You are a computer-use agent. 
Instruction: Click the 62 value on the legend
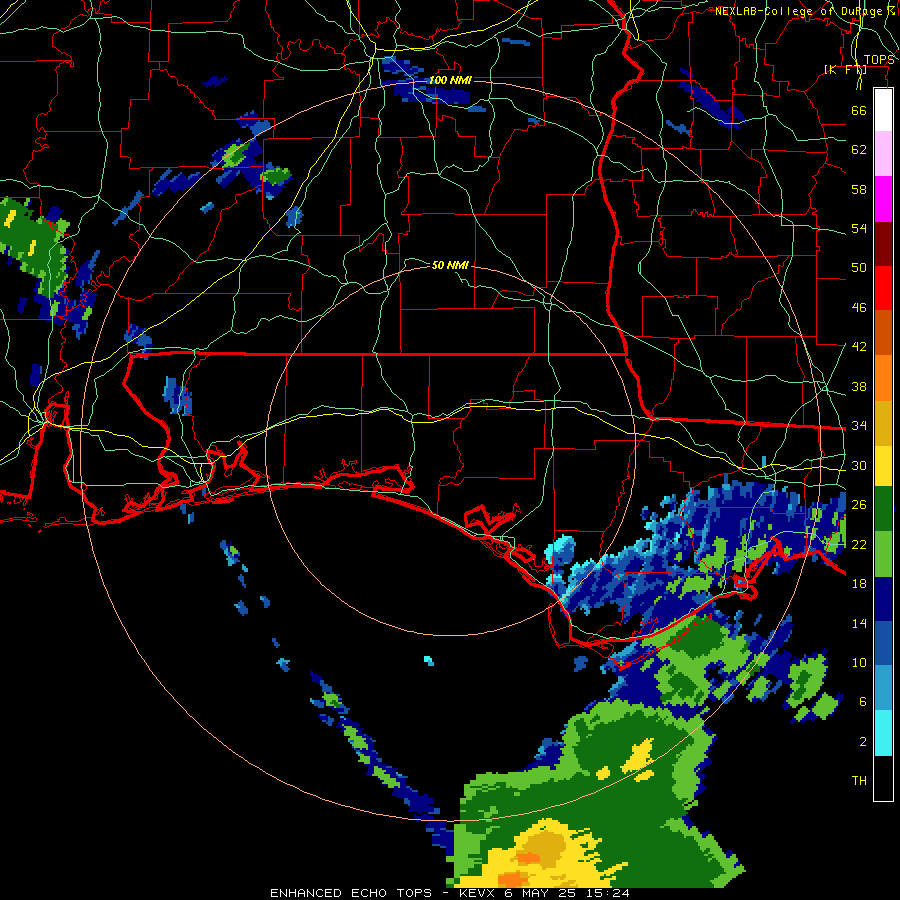click(x=859, y=150)
